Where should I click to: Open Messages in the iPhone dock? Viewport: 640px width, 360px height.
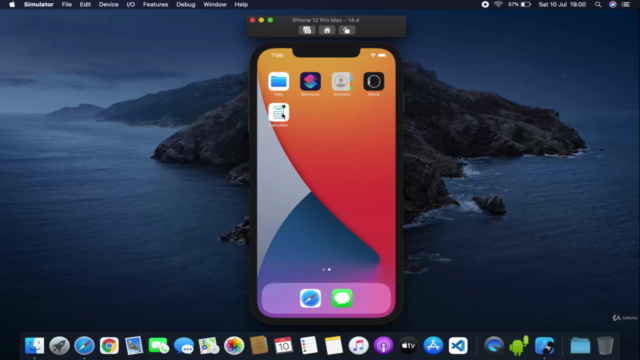342,298
